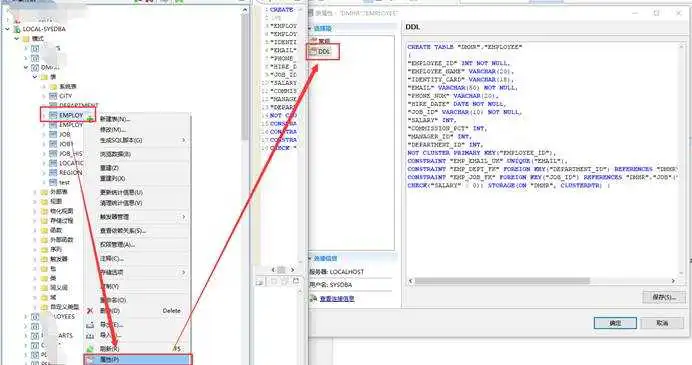Screen dimensions: 692x365
Task: Open the 查看连接信息 link
Action: tap(337, 299)
